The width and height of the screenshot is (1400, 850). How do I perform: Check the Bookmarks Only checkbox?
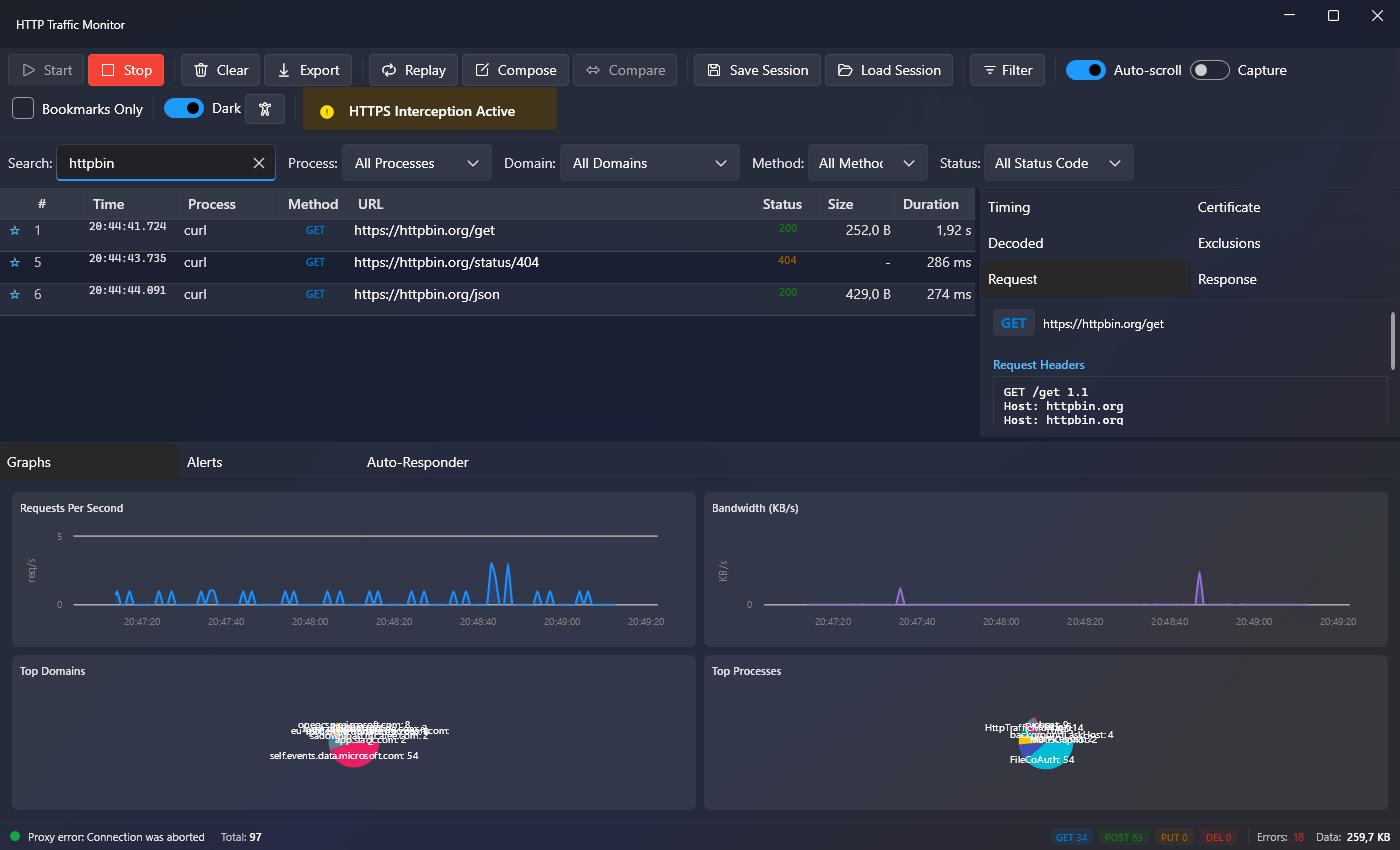pos(23,109)
